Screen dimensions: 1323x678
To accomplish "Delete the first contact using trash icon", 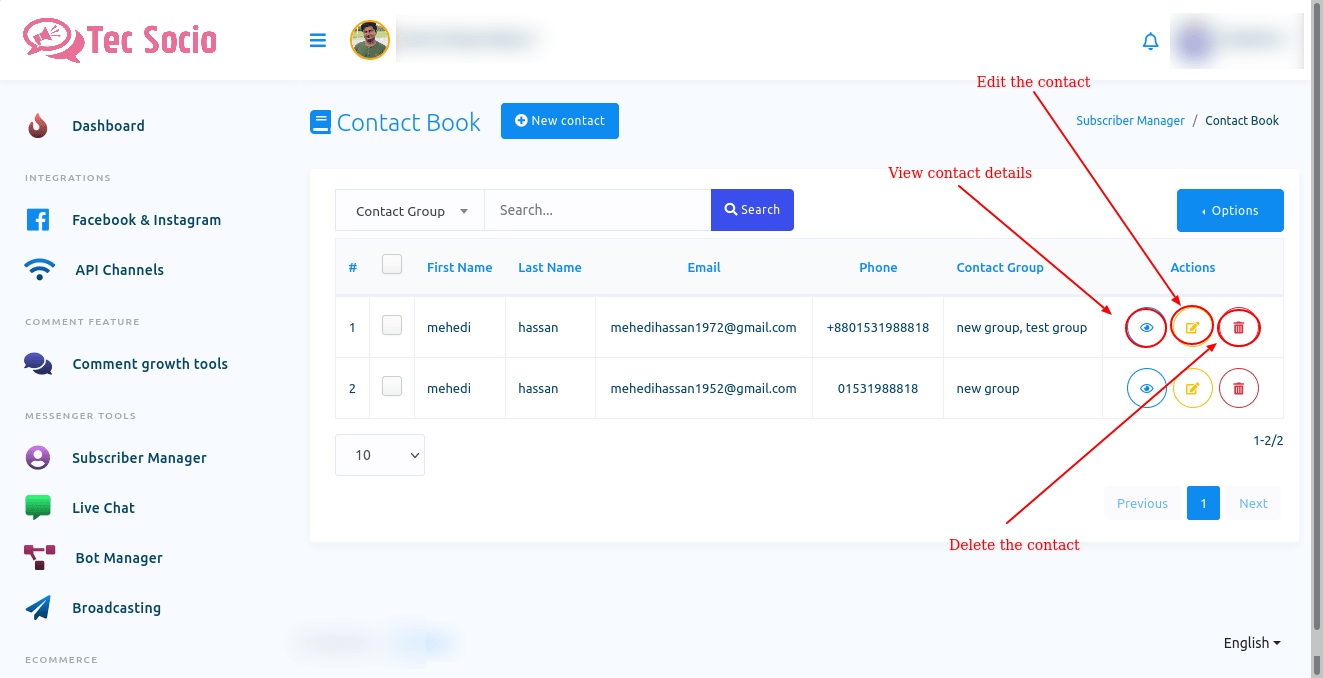I will (x=1239, y=327).
